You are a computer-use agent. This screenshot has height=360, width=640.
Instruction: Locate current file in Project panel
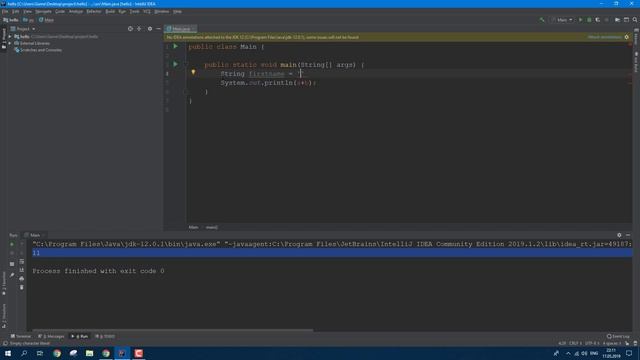tap(130, 29)
